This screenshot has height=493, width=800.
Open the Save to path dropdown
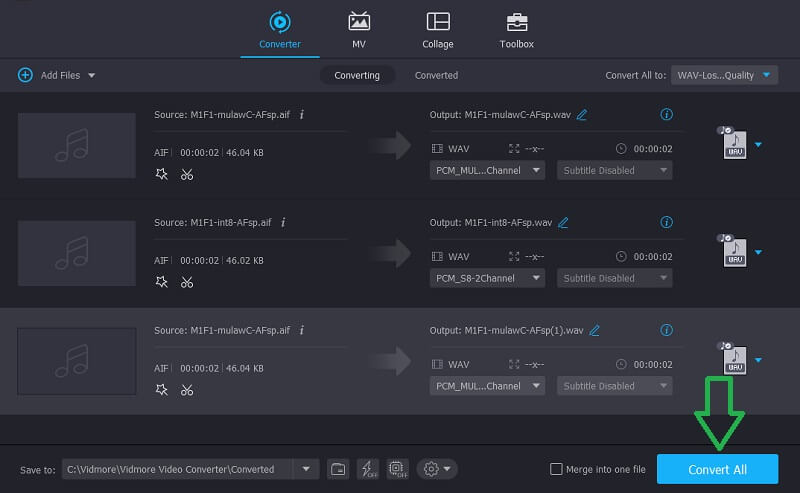pos(305,469)
